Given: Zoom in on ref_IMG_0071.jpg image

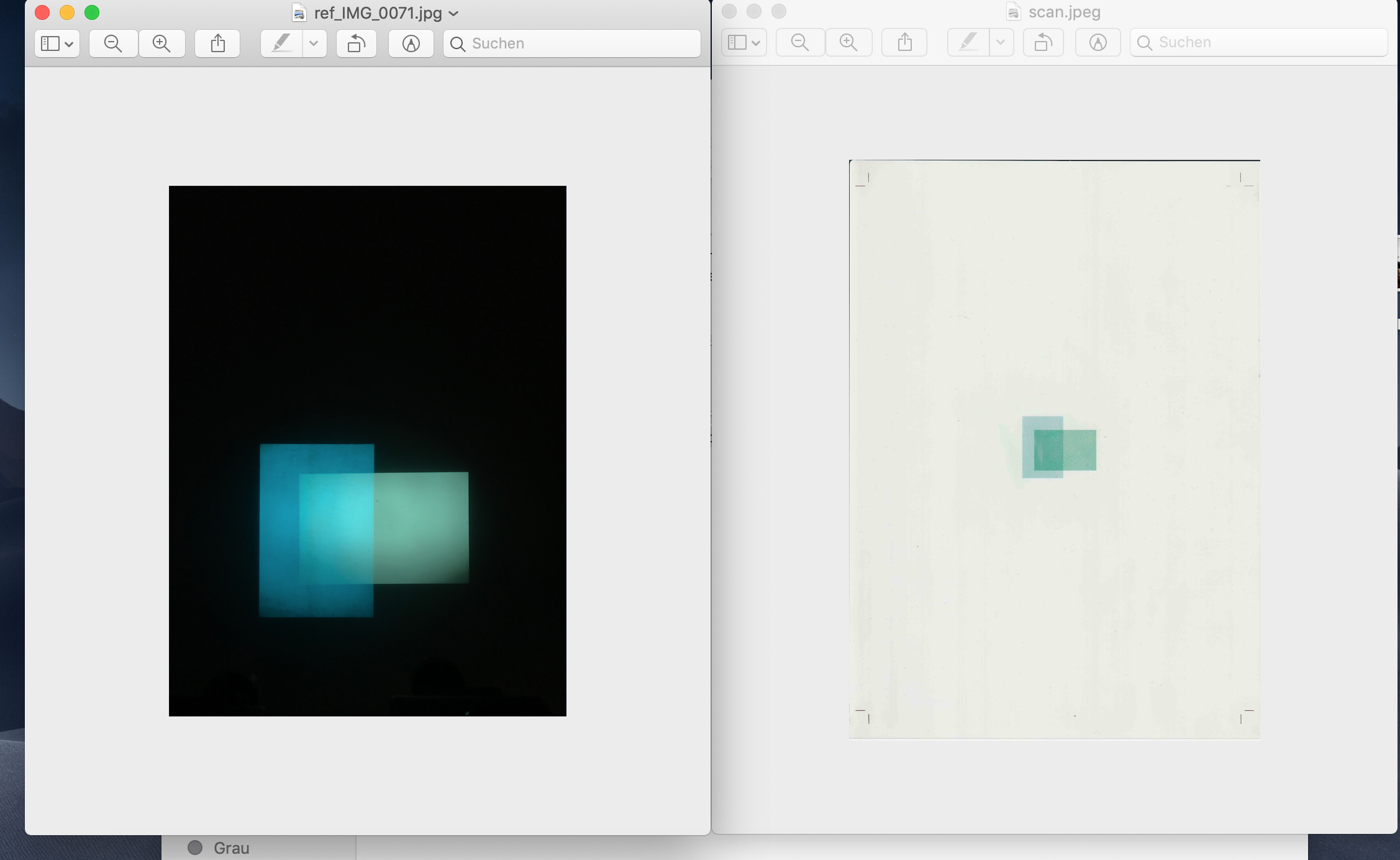Looking at the screenshot, I should tap(161, 43).
